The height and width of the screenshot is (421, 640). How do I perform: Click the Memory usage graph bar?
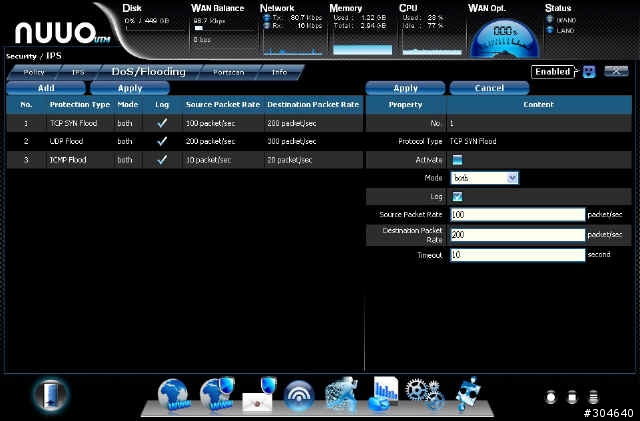click(362, 50)
